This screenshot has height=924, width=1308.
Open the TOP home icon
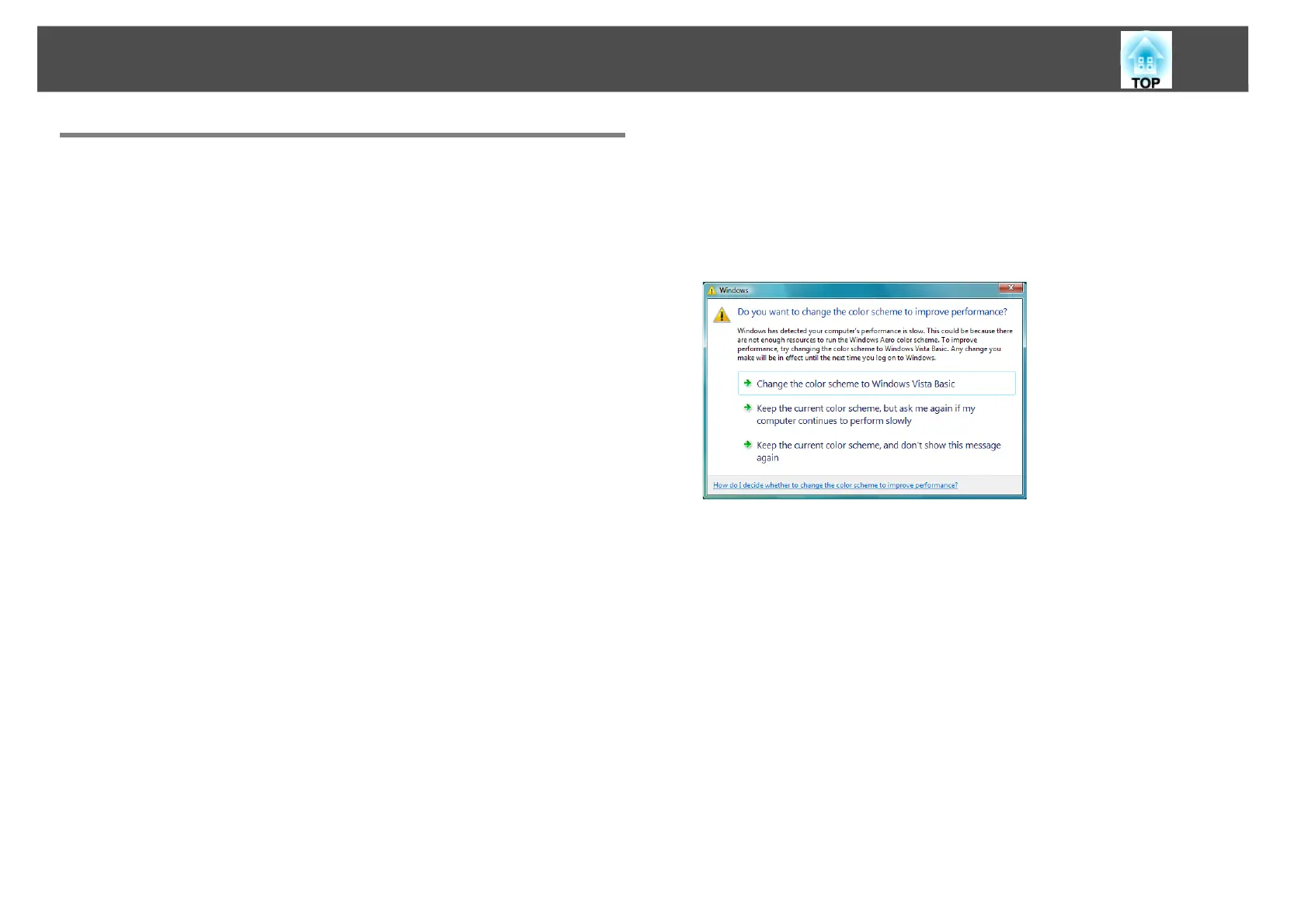coord(1146,60)
